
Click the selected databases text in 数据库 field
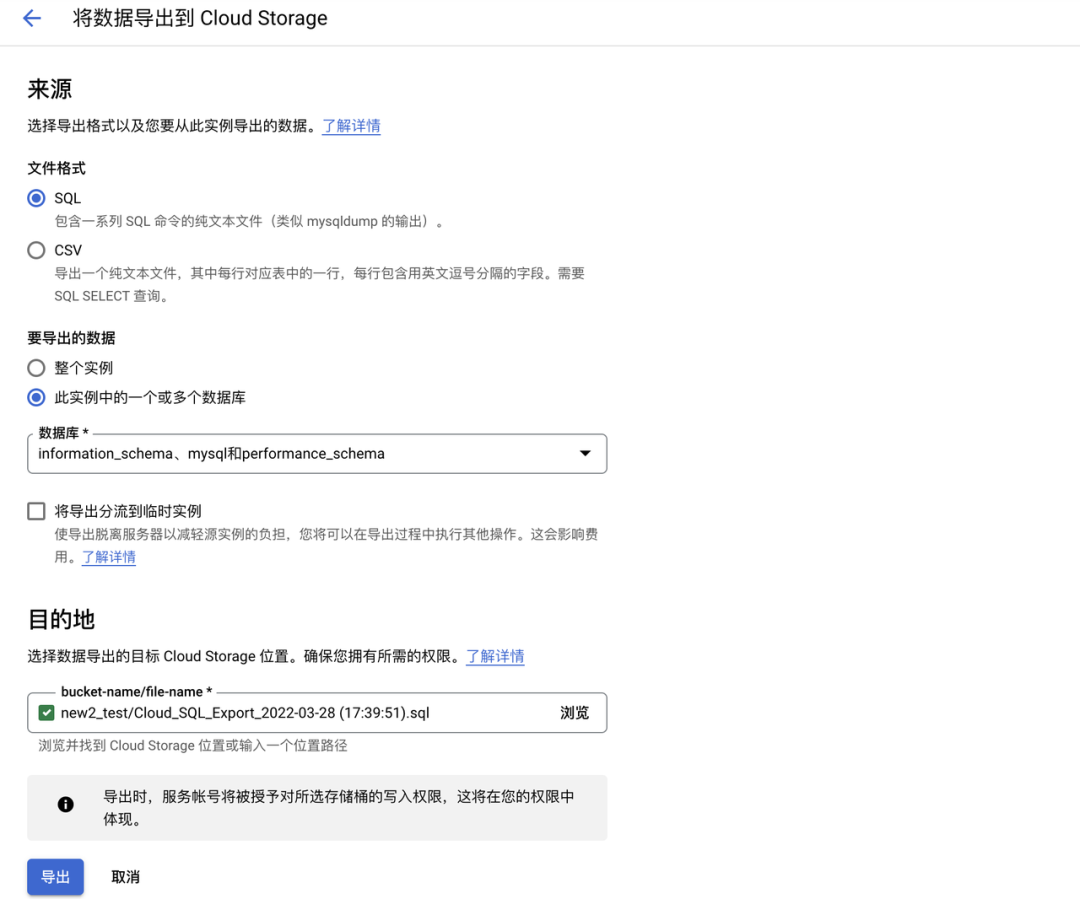[x=211, y=453]
